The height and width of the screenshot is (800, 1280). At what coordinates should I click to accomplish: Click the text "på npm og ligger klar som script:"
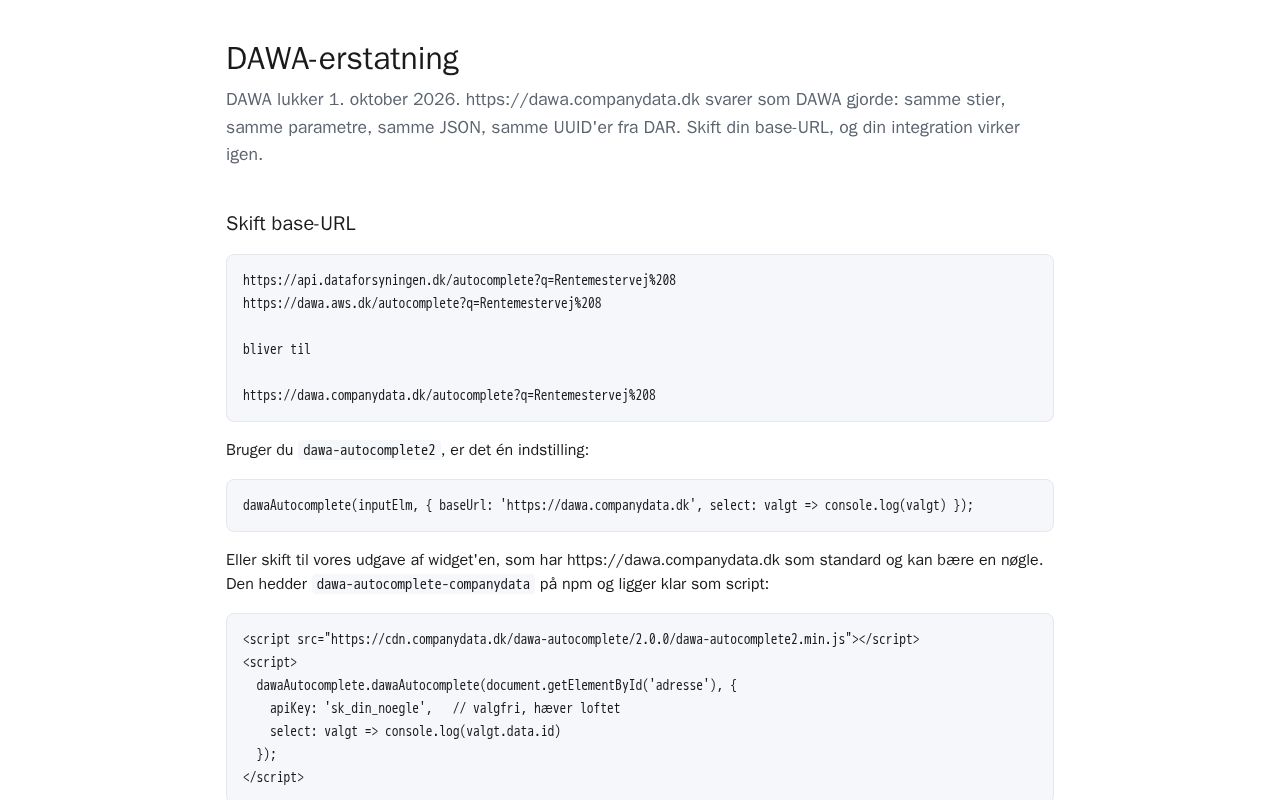coord(654,584)
